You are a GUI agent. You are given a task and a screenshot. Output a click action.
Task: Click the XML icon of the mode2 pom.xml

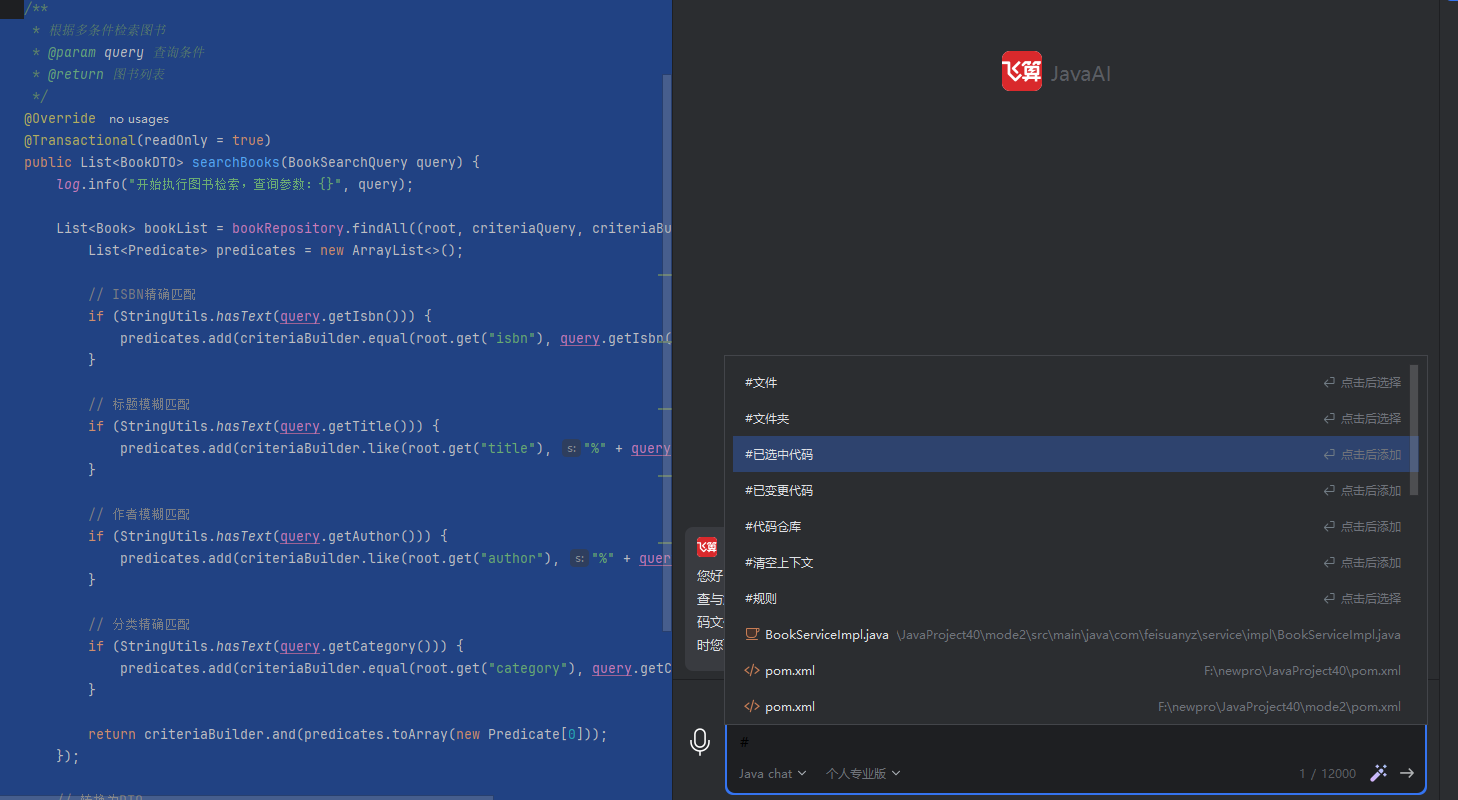point(752,707)
